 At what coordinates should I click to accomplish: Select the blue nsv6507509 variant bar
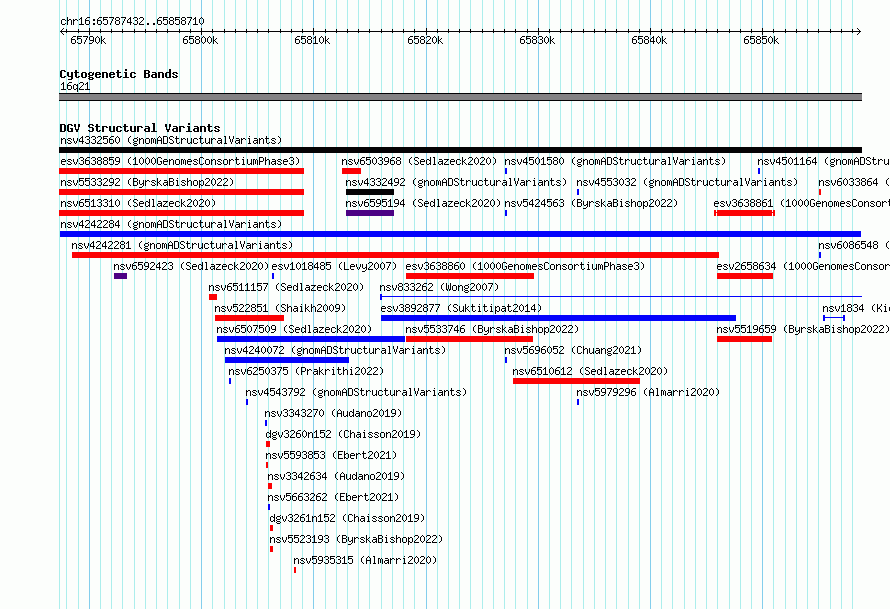click(310, 339)
